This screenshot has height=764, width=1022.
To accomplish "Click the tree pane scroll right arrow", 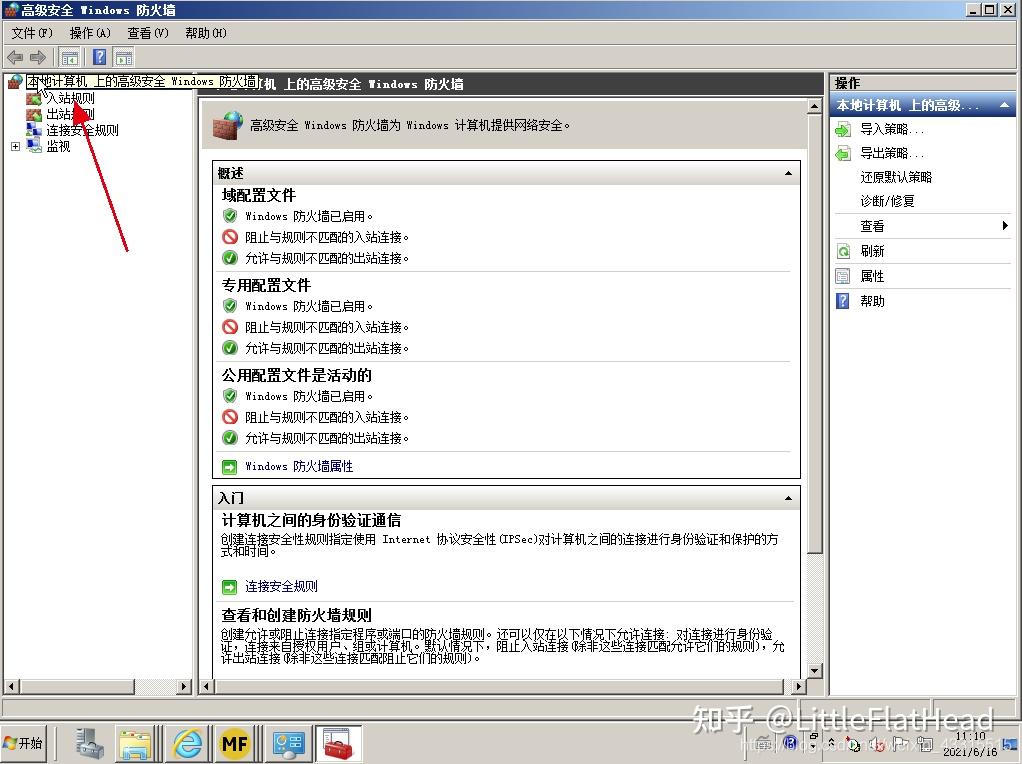I will coord(184,686).
